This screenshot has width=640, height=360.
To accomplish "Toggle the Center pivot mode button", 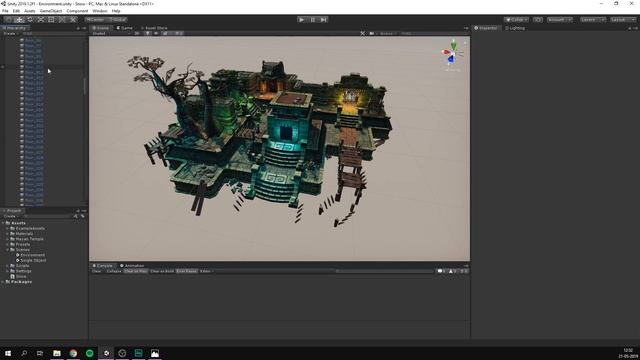I will (95, 20).
